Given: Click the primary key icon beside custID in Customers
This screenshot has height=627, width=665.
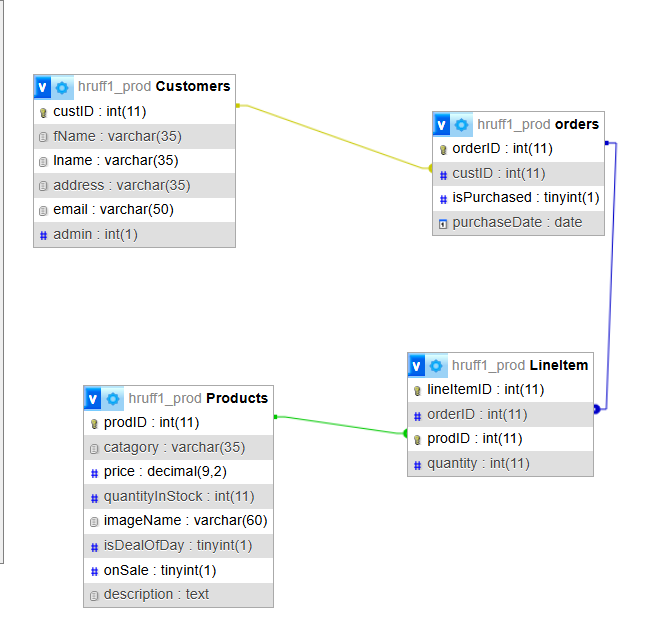Looking at the screenshot, I should click(43, 112).
